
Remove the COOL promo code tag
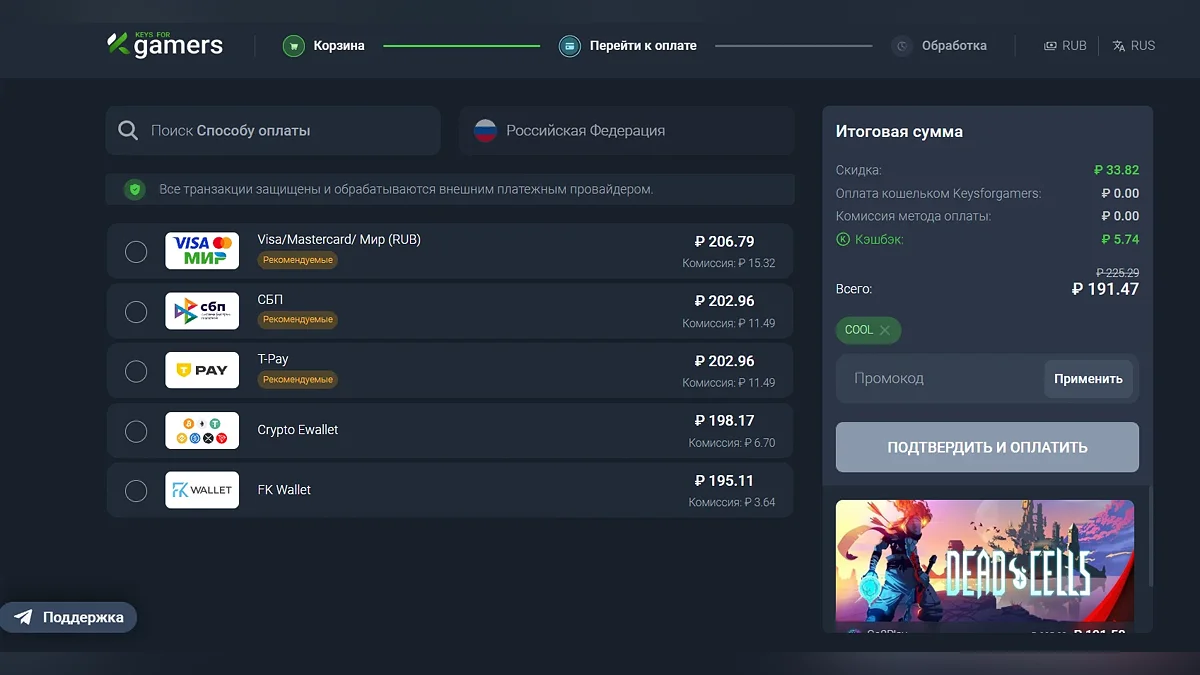(885, 330)
